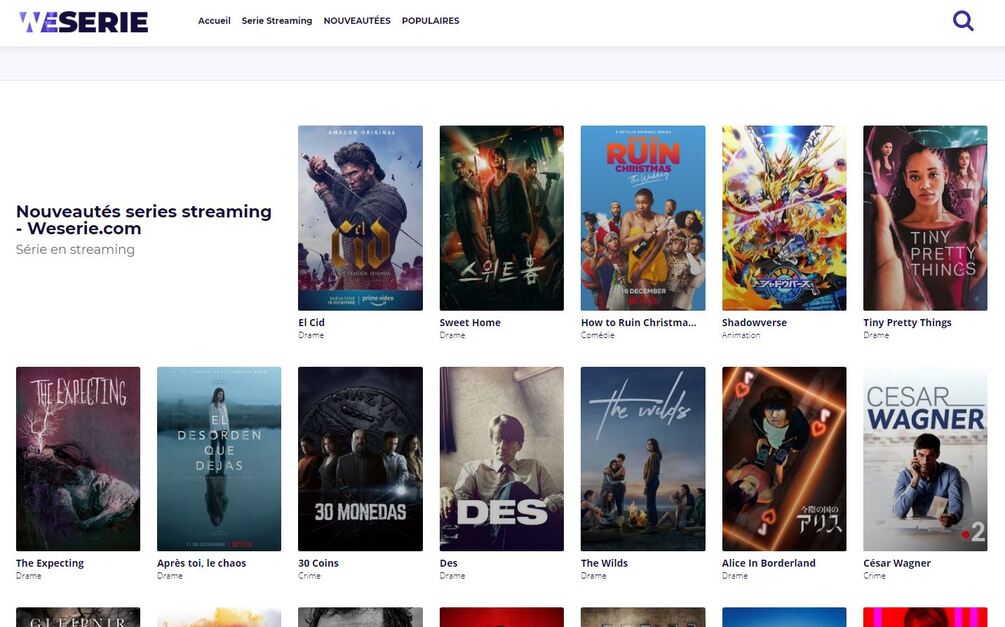Open the Shadowverse poster
This screenshot has height=627, width=1005.
[784, 218]
